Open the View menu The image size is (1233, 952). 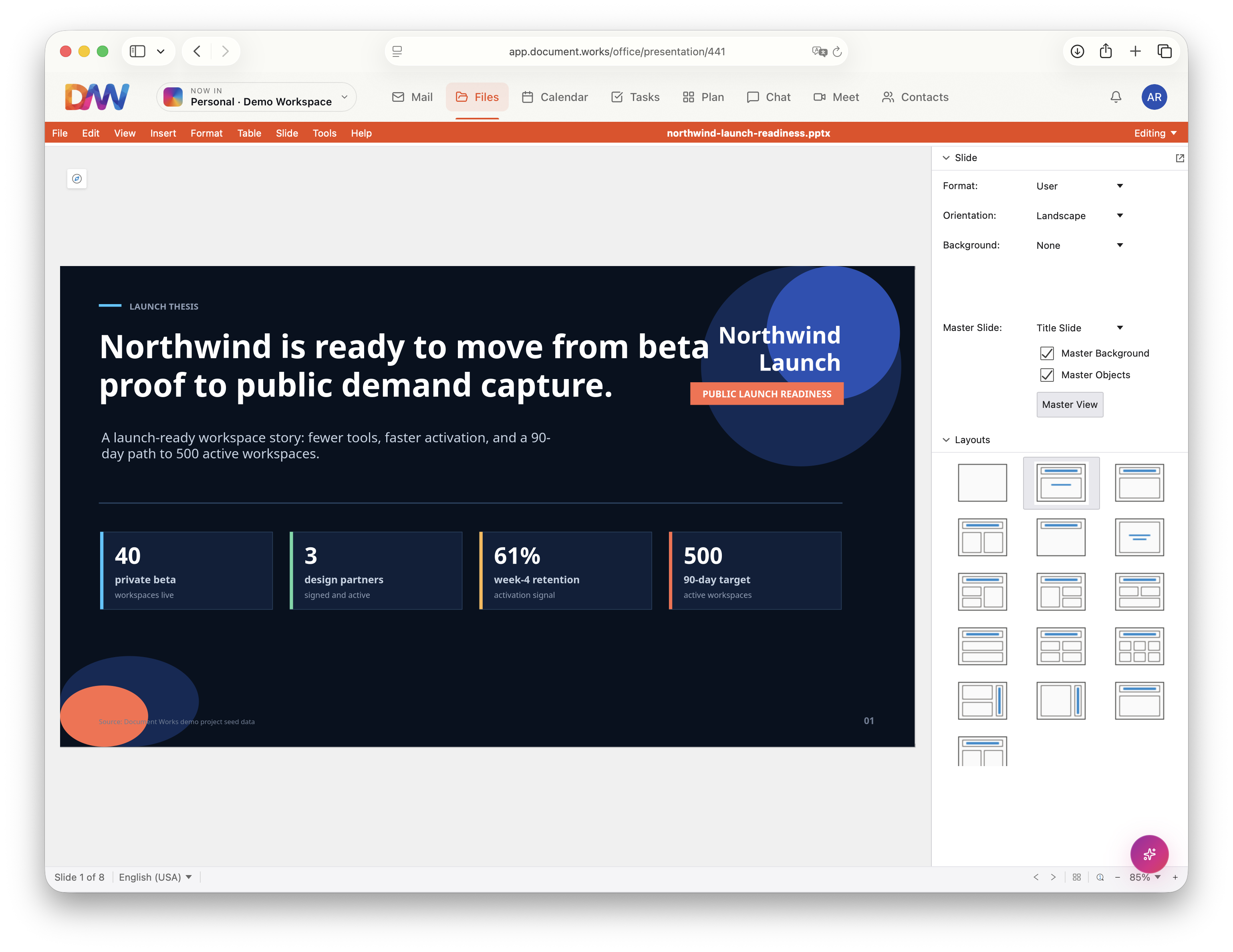125,133
